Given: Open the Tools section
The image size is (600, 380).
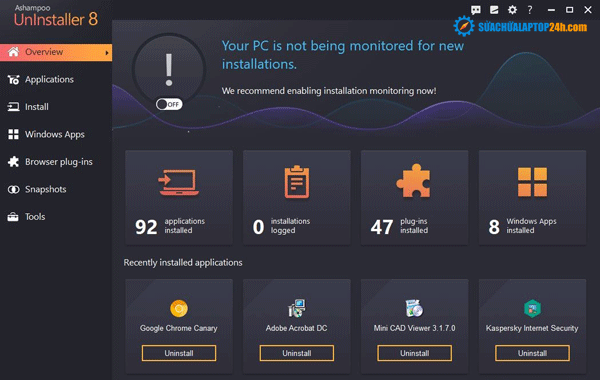Looking at the screenshot, I should click(35, 217).
